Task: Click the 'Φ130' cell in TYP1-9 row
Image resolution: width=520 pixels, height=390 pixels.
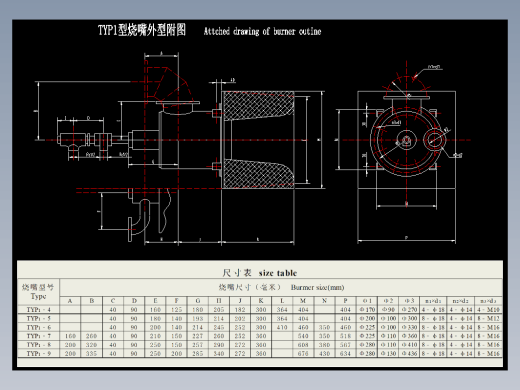Action: 388,353
